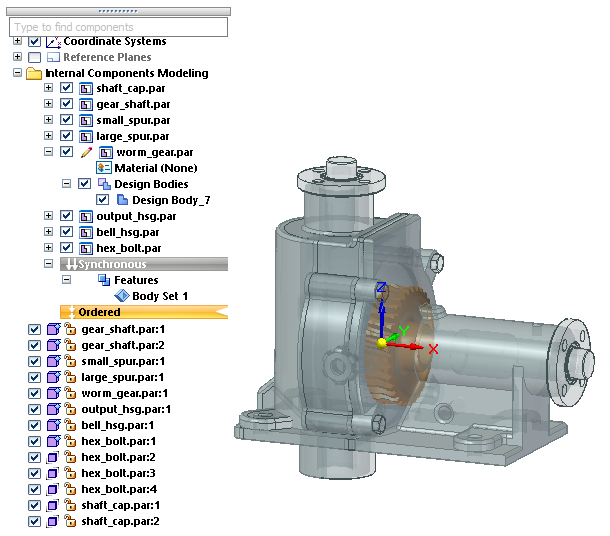Click the bell_hsg.par part icon
This screenshot has height=536, width=610.
(86, 233)
